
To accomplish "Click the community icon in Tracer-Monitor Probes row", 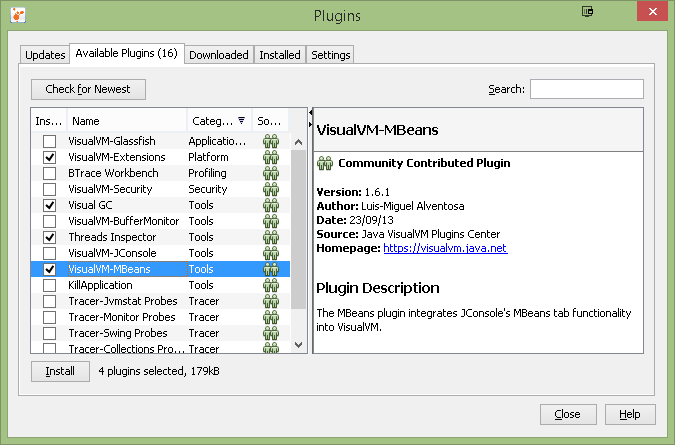I will click(271, 317).
